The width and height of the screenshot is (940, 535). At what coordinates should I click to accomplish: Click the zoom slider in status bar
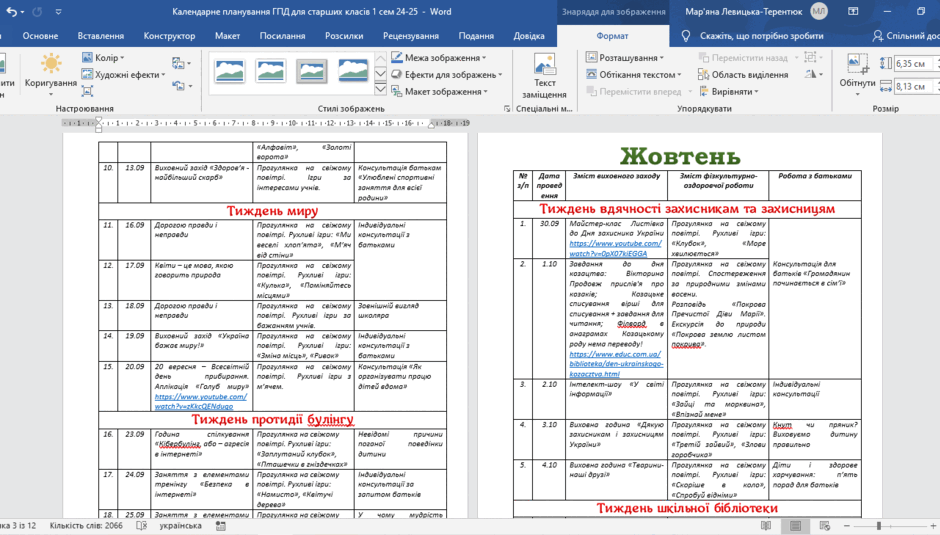[x=879, y=525]
